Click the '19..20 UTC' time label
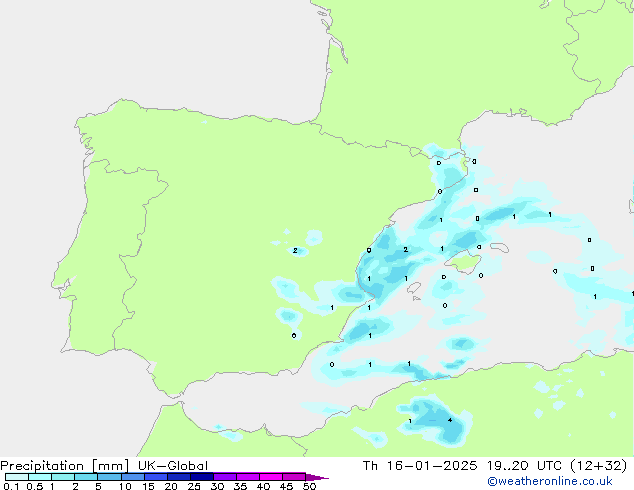Screen dimensions: 634x490 point(524,466)
